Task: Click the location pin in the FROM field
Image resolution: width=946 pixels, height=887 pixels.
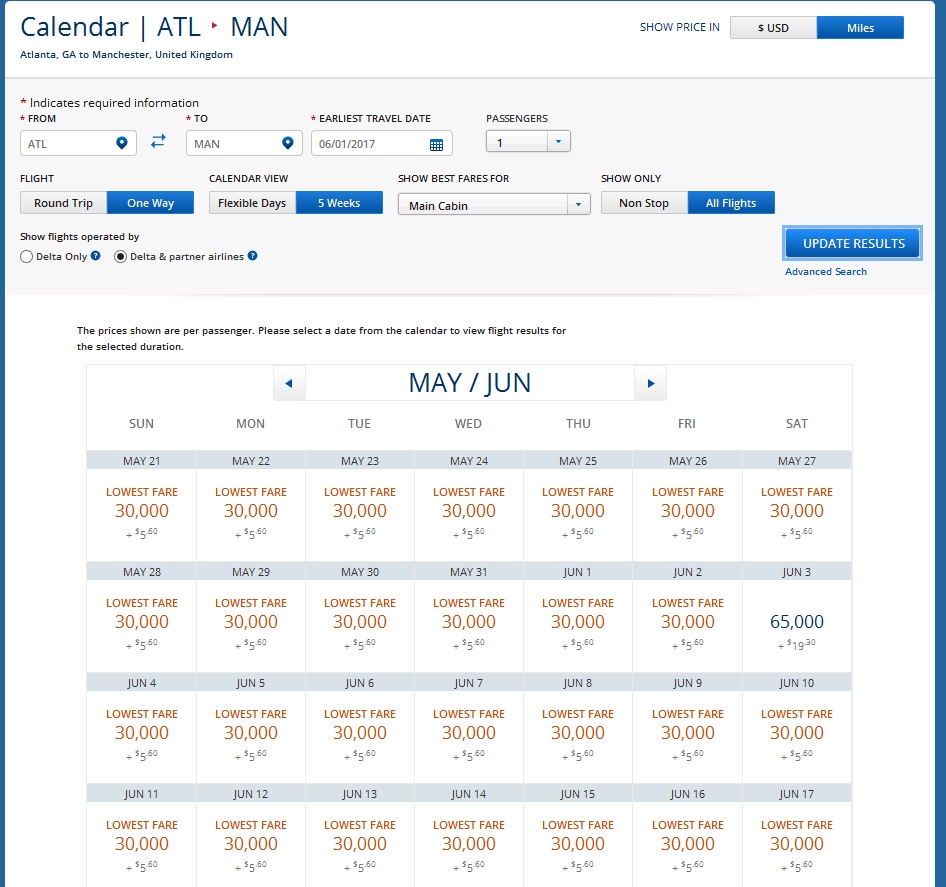Action: click(x=122, y=143)
